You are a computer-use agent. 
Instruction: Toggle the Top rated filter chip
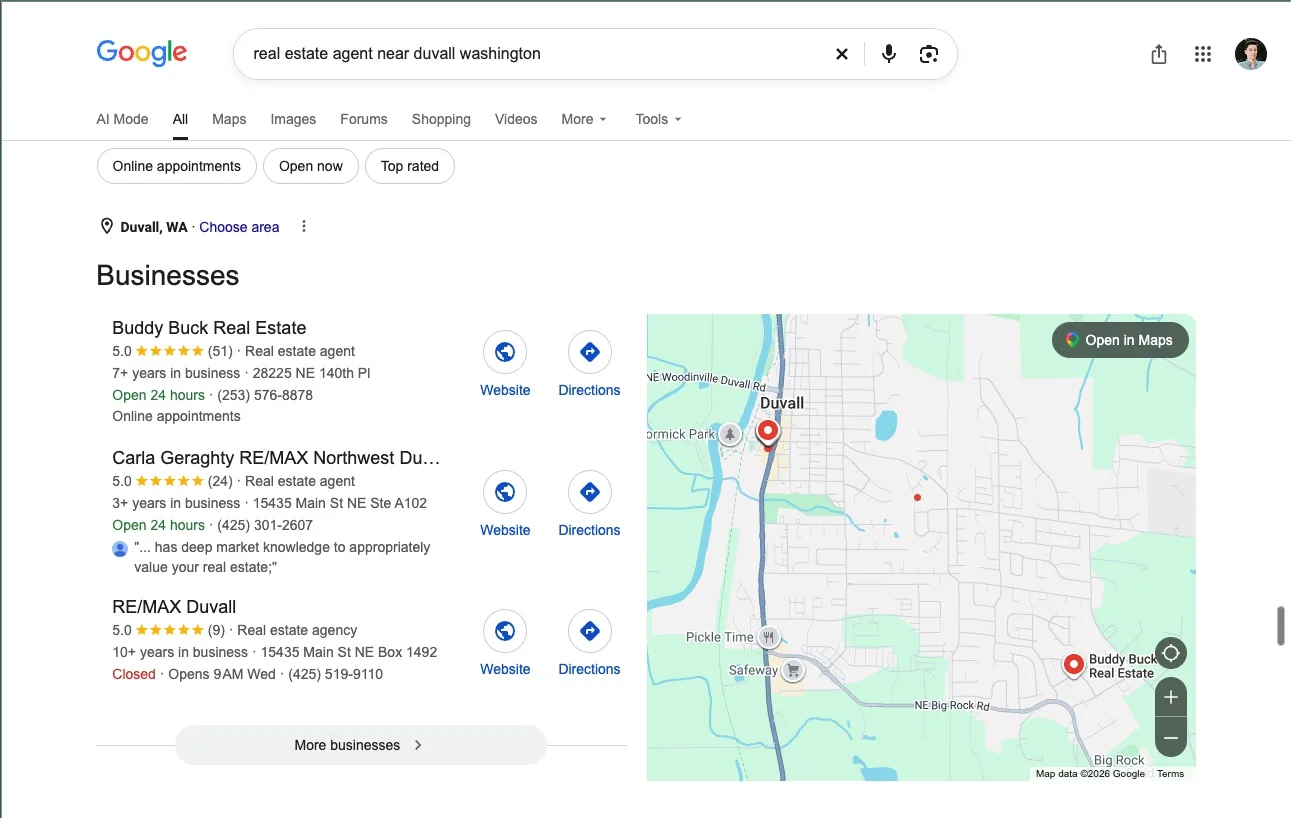click(410, 166)
